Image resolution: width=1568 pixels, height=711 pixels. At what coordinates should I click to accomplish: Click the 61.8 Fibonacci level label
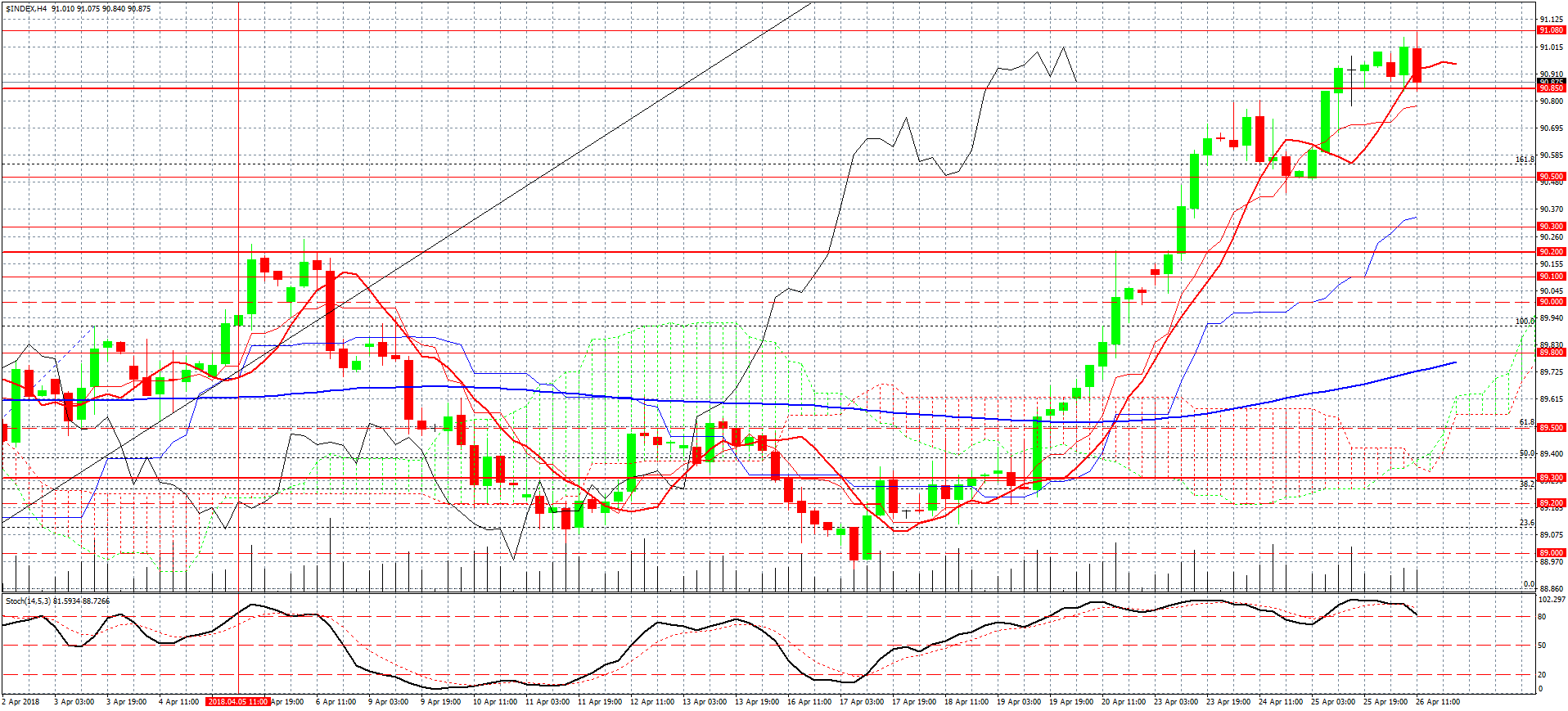point(1527,422)
